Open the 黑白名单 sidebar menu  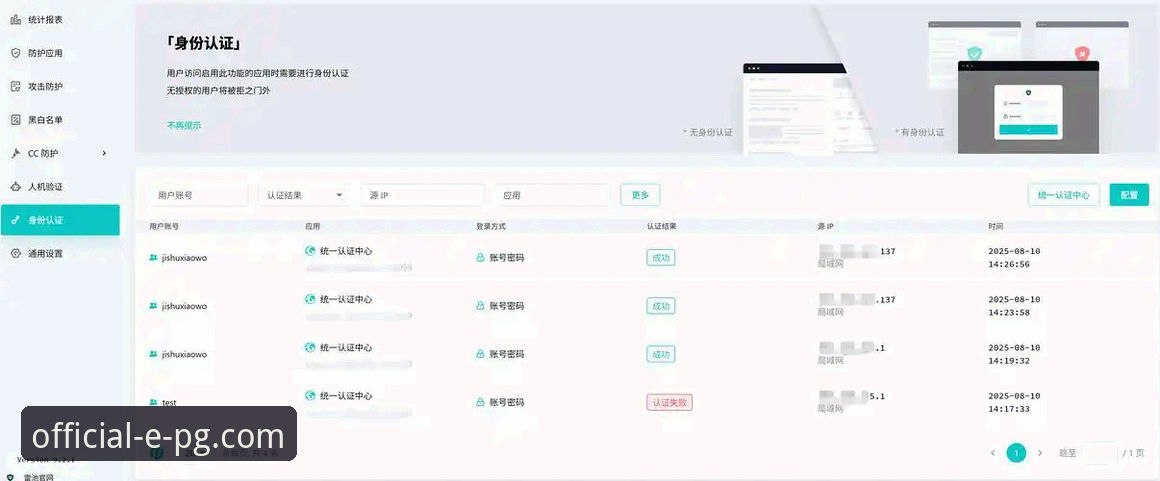(59, 120)
